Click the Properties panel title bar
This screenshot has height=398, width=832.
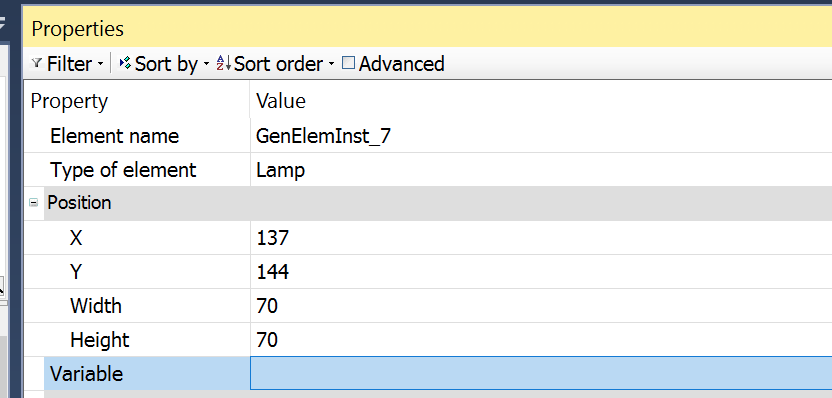coord(427,28)
